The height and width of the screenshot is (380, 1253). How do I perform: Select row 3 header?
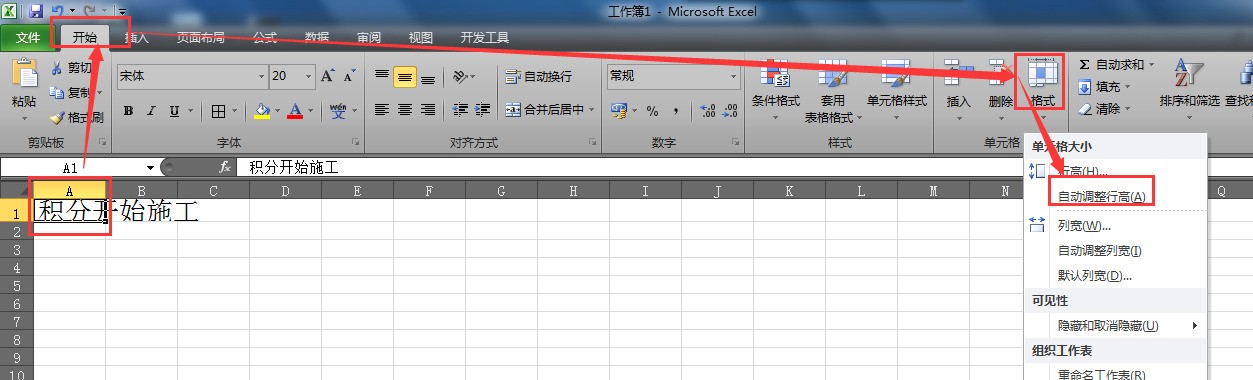click(16, 249)
